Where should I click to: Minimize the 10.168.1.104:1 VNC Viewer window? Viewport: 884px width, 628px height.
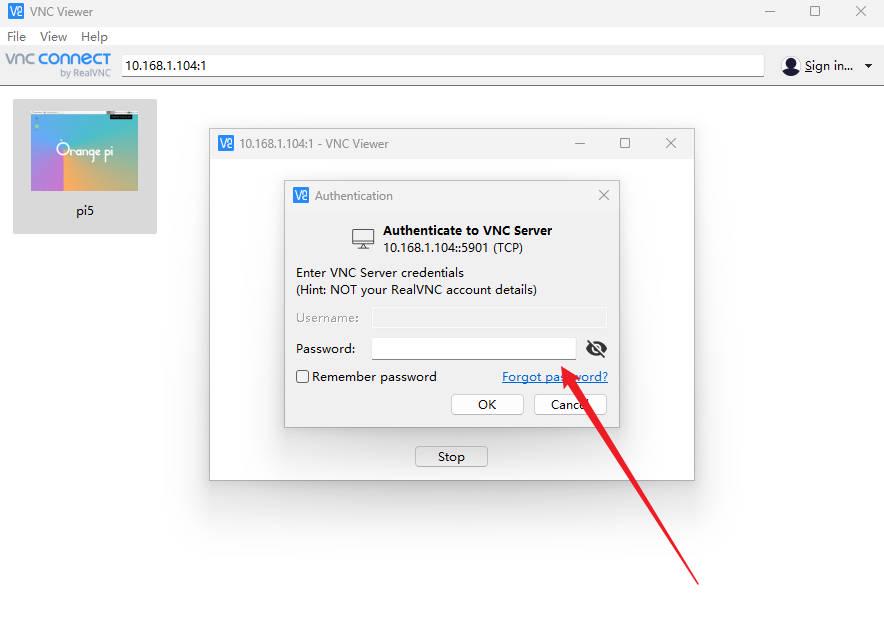[x=580, y=143]
